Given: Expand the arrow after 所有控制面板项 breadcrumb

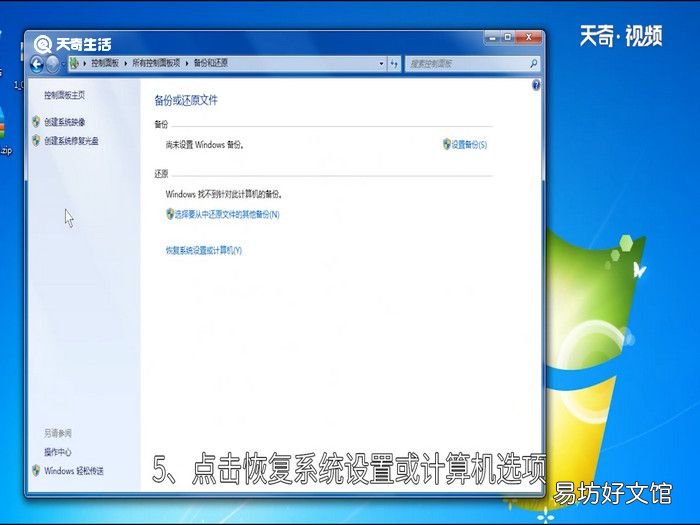Looking at the screenshot, I should (x=187, y=64).
